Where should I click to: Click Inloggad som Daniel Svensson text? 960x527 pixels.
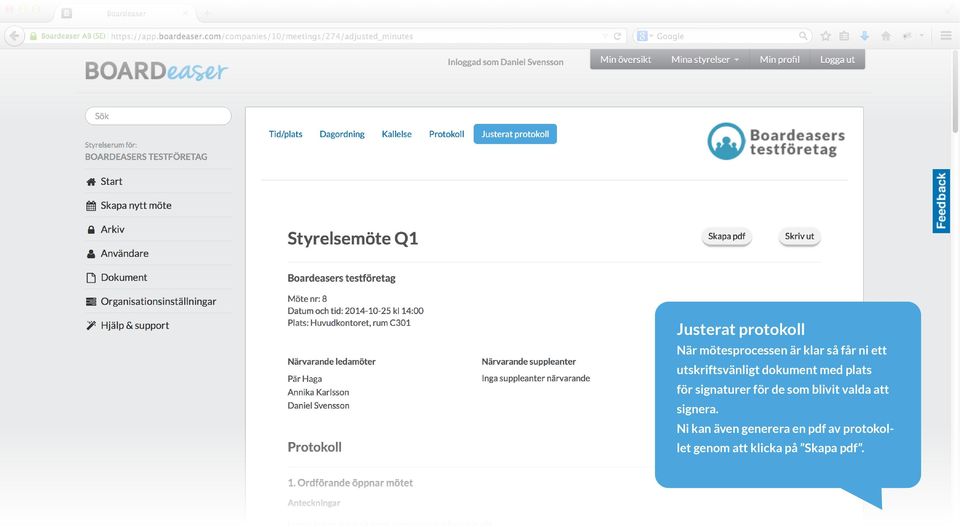[x=505, y=62]
